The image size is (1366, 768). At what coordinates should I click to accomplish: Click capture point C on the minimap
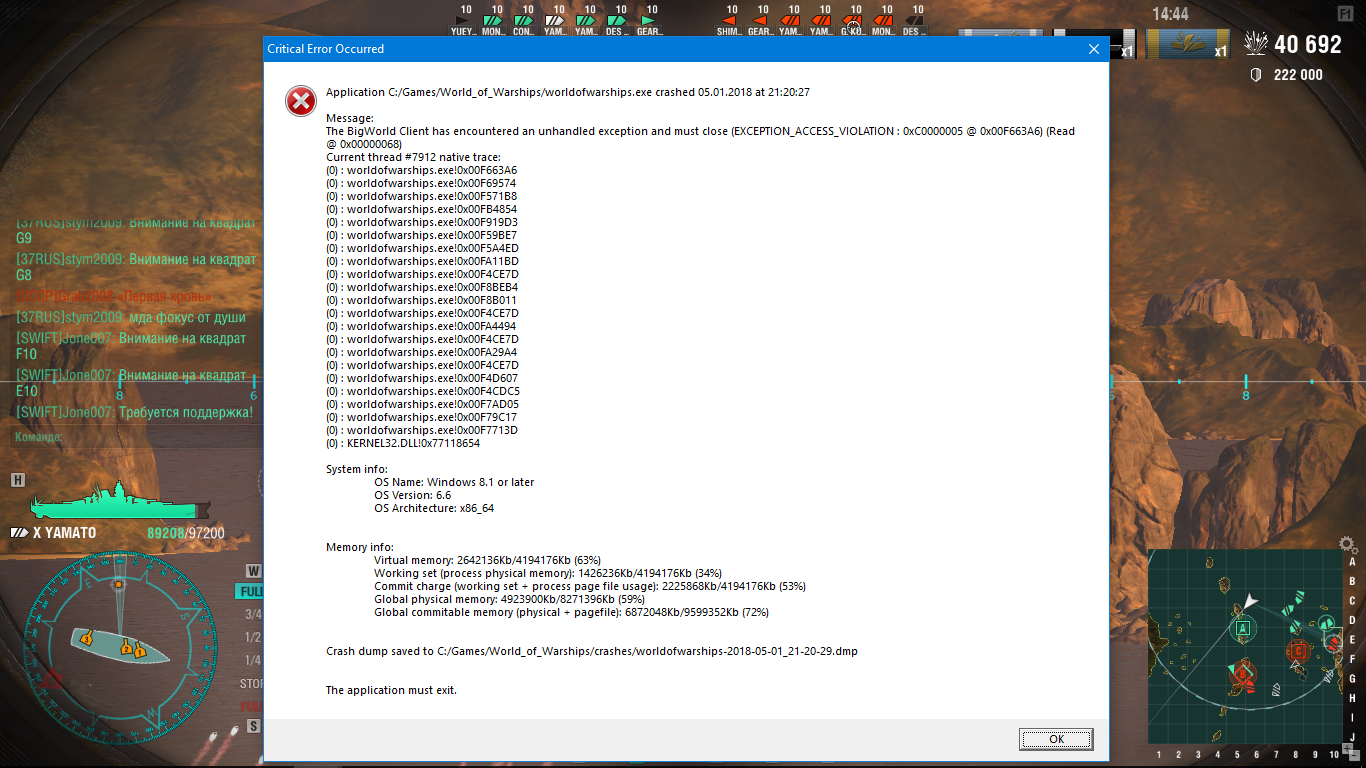pos(1298,651)
